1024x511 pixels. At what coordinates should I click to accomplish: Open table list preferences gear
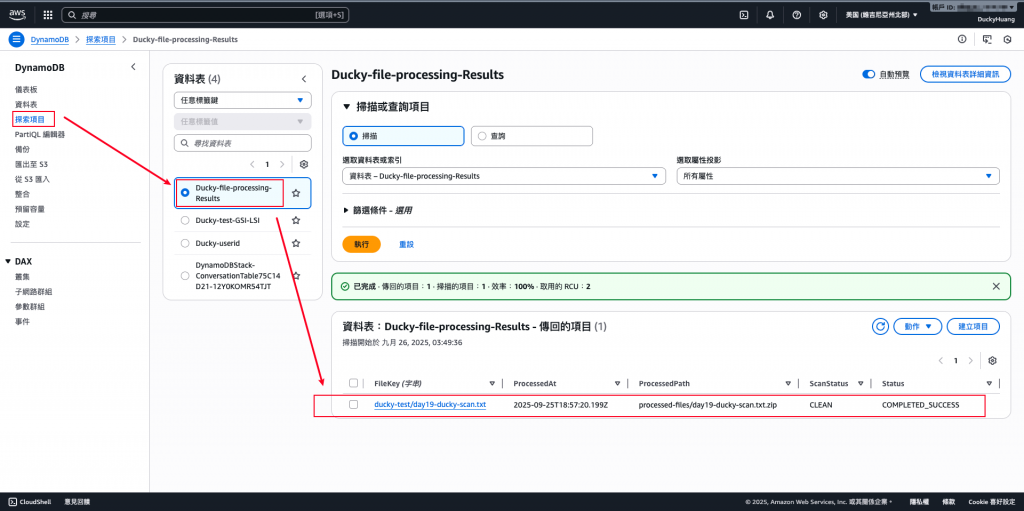[x=304, y=165]
